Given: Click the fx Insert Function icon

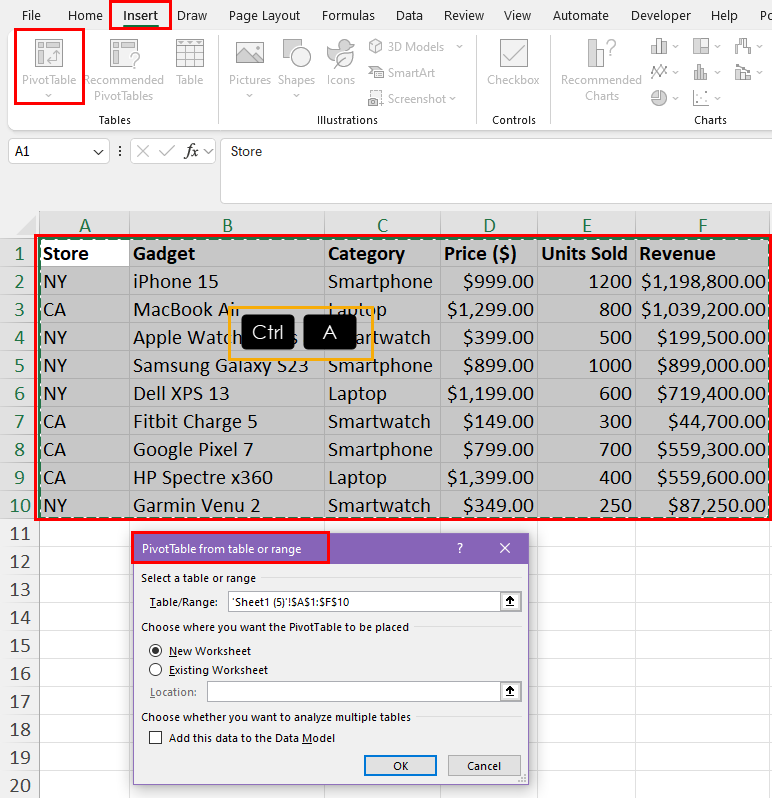Looking at the screenshot, I should click(x=191, y=151).
